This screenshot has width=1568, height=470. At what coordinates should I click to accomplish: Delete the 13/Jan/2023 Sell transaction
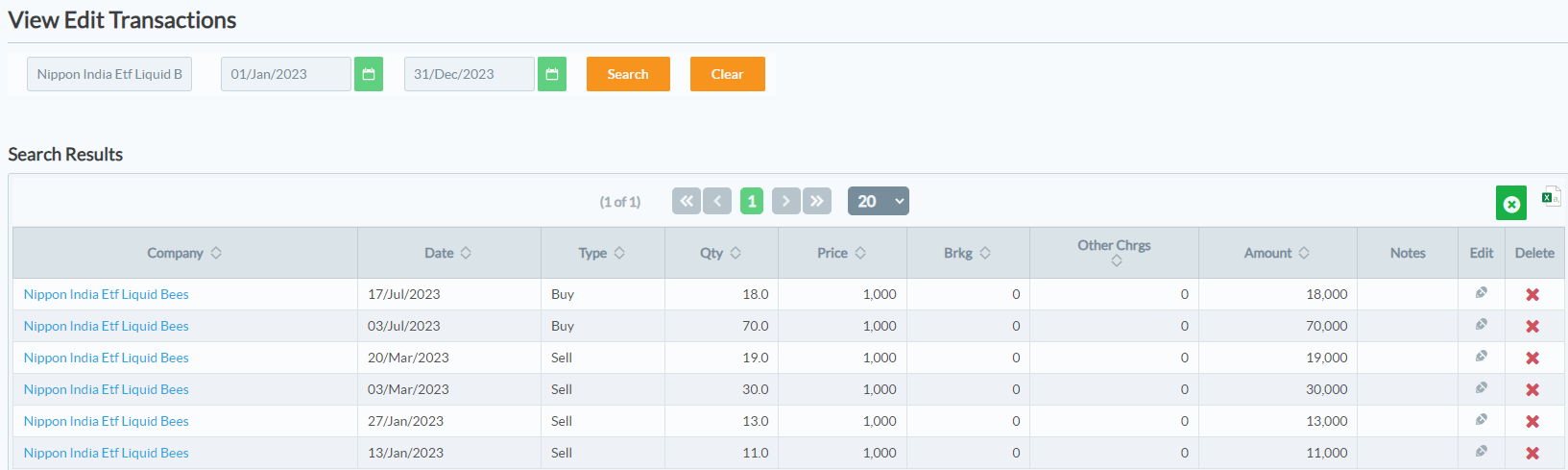1532,454
